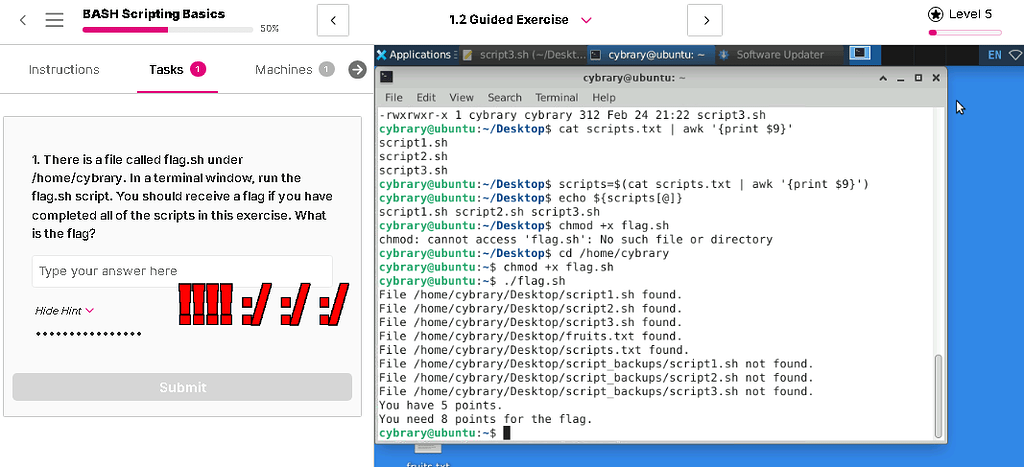Open the hamburger menu in the header
This screenshot has height=467, width=1024.
(x=55, y=20)
